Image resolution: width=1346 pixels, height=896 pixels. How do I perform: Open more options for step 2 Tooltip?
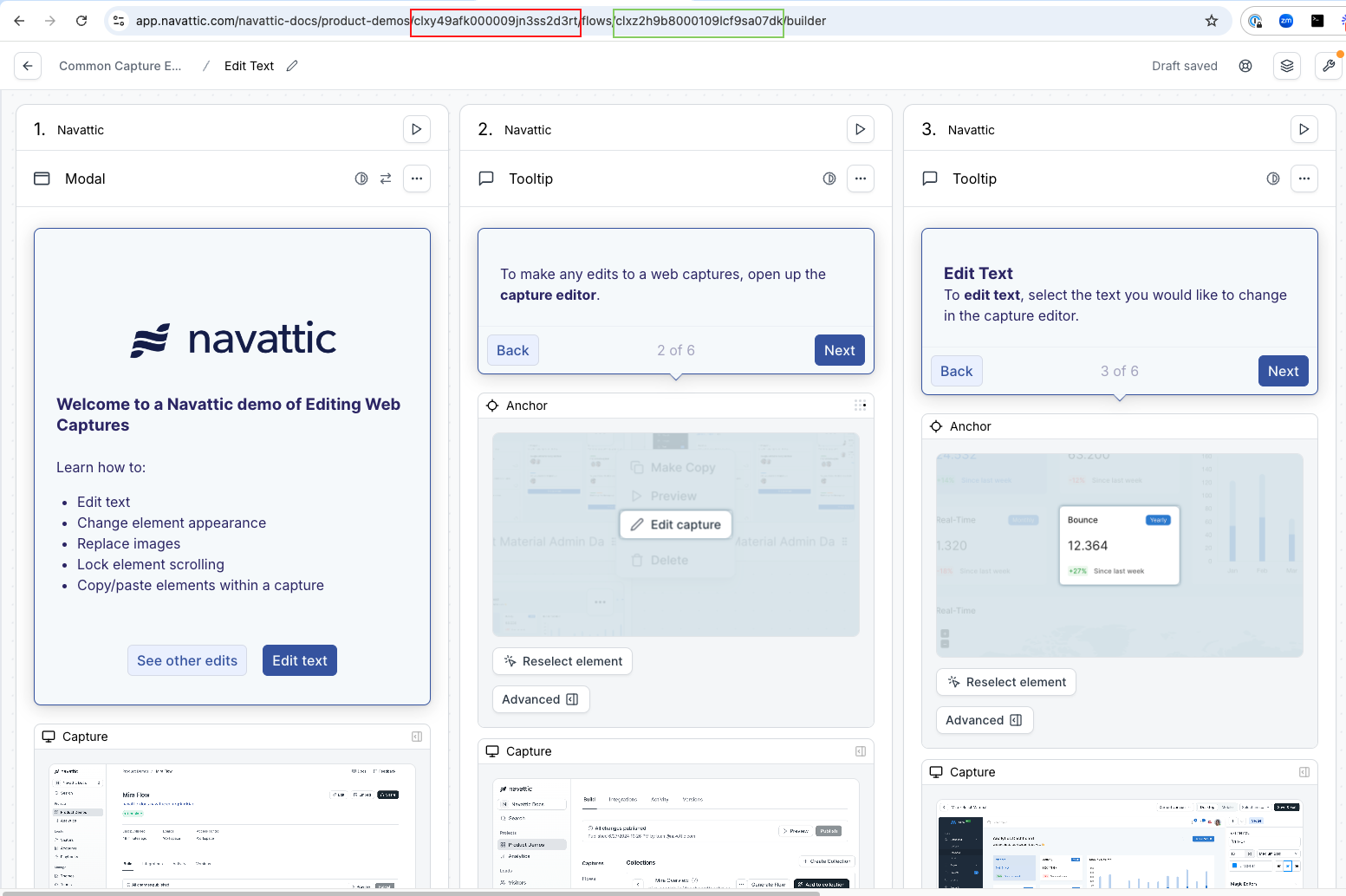point(861,179)
